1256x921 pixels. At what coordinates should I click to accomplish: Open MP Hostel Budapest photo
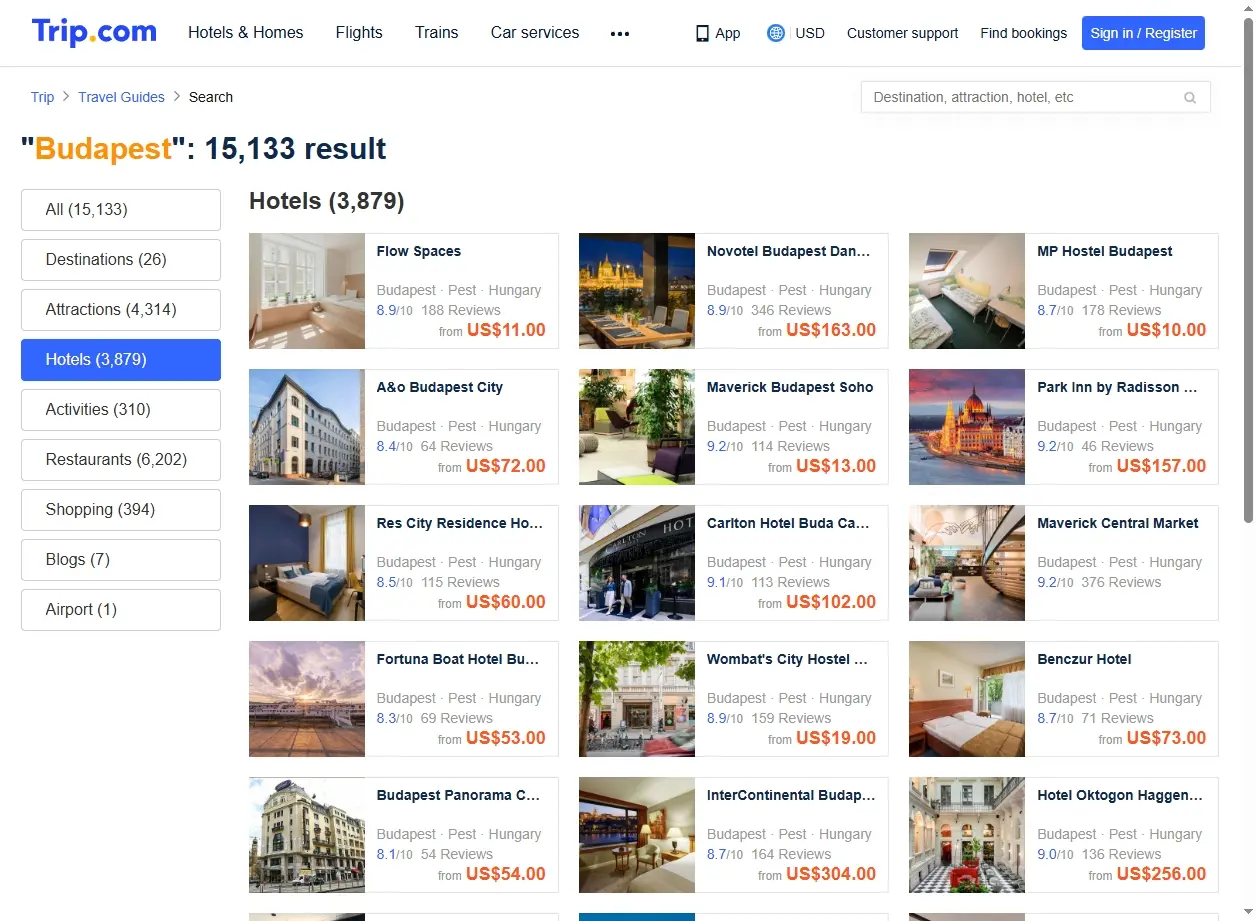pos(967,291)
